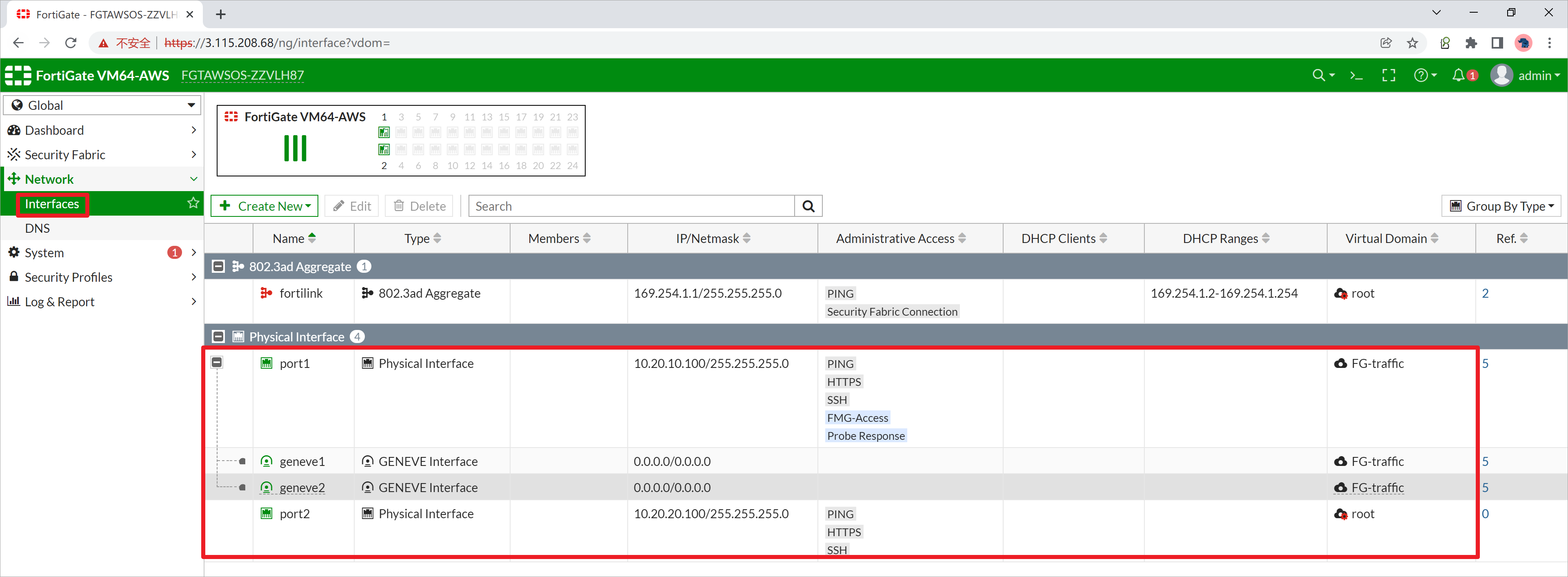Expand the Security Fabric menu
The height and width of the screenshot is (577, 1568).
pos(102,155)
